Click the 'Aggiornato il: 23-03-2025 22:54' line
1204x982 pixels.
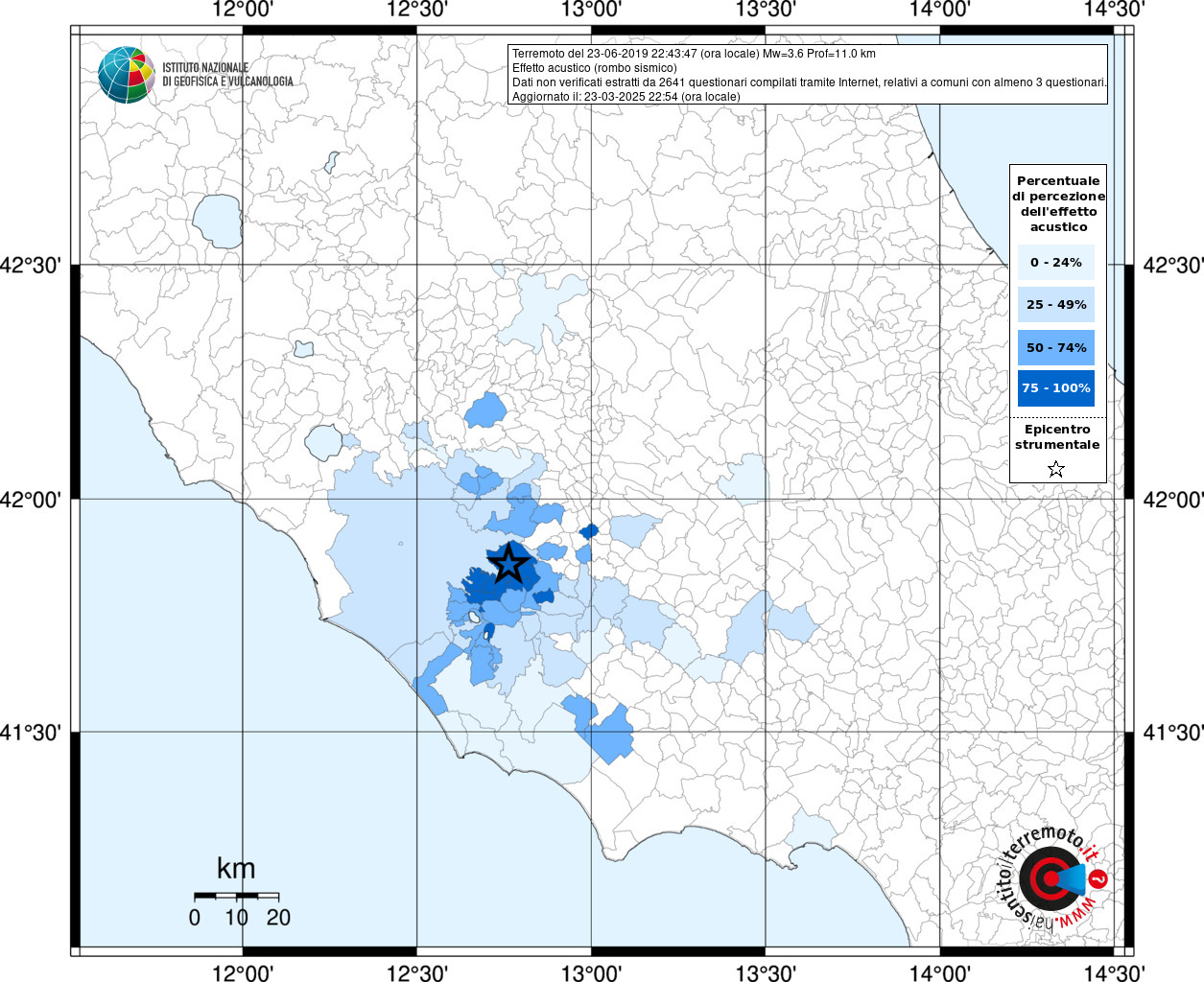click(x=626, y=97)
